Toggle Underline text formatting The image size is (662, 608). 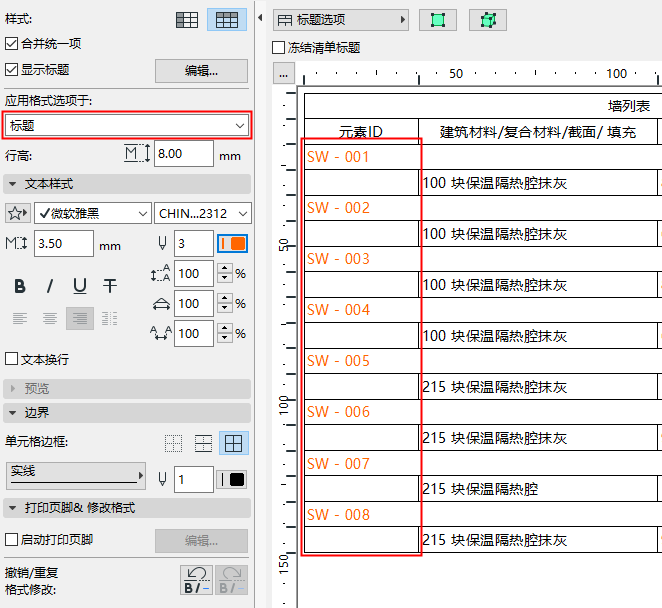pos(80,286)
